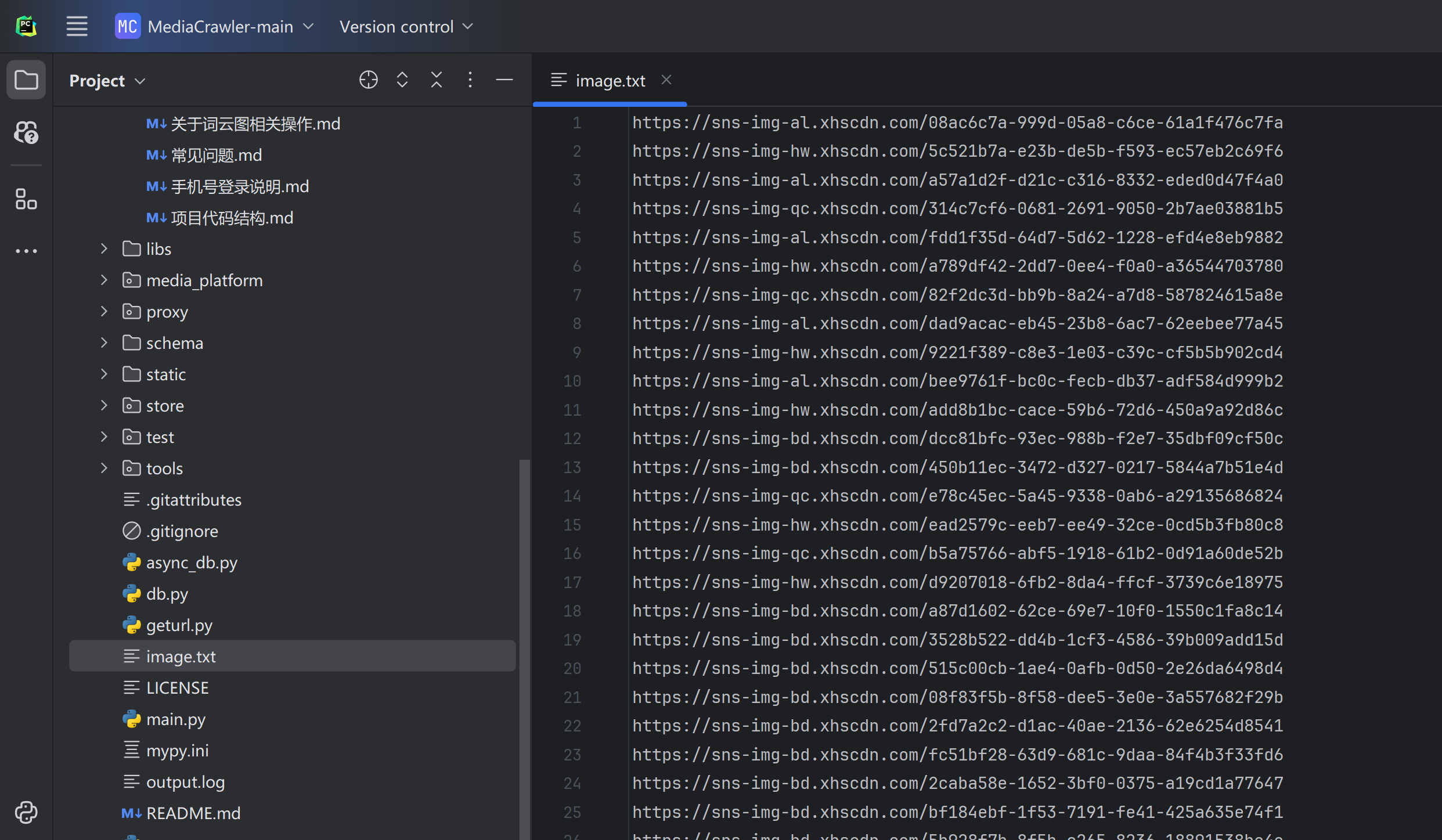The image size is (1442, 840).
Task: Click the settings/options icon in Project panel
Action: (x=470, y=80)
